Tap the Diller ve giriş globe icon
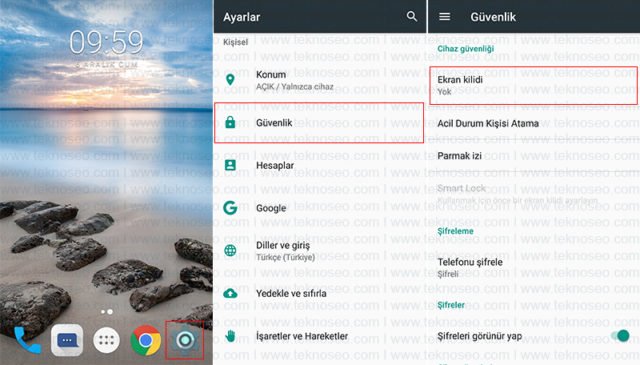Screen dimensions: 640x365 (x=230, y=250)
